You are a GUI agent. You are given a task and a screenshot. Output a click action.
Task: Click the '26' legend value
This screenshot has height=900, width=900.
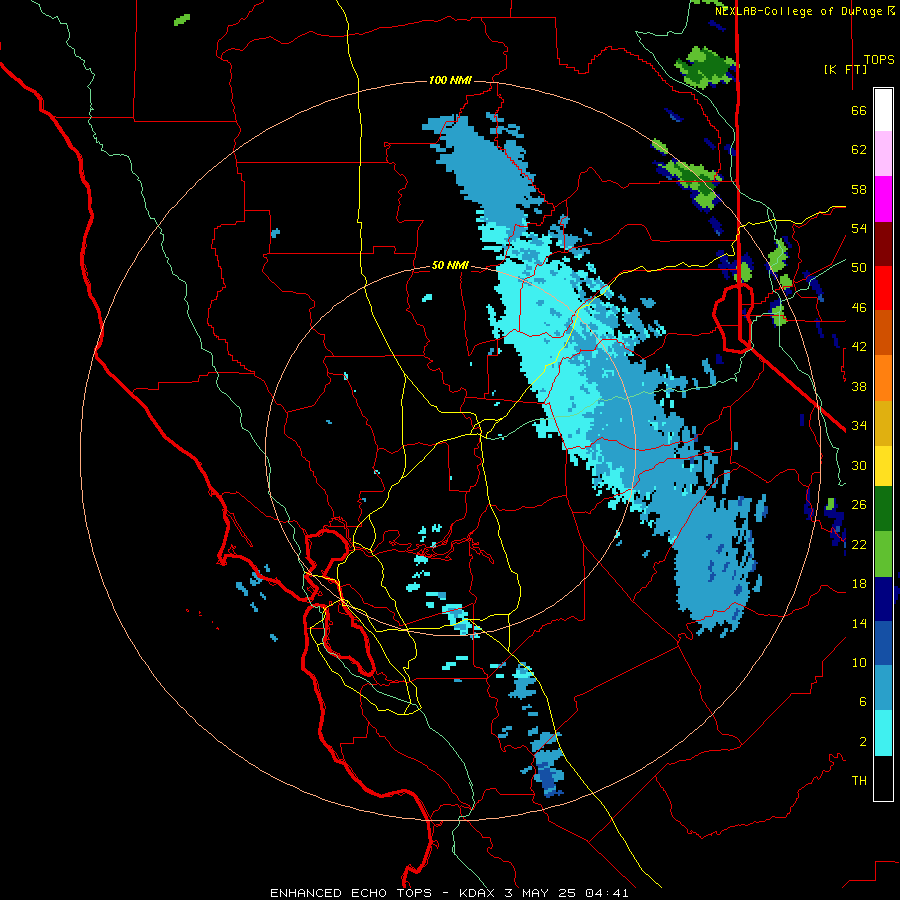[859, 505]
